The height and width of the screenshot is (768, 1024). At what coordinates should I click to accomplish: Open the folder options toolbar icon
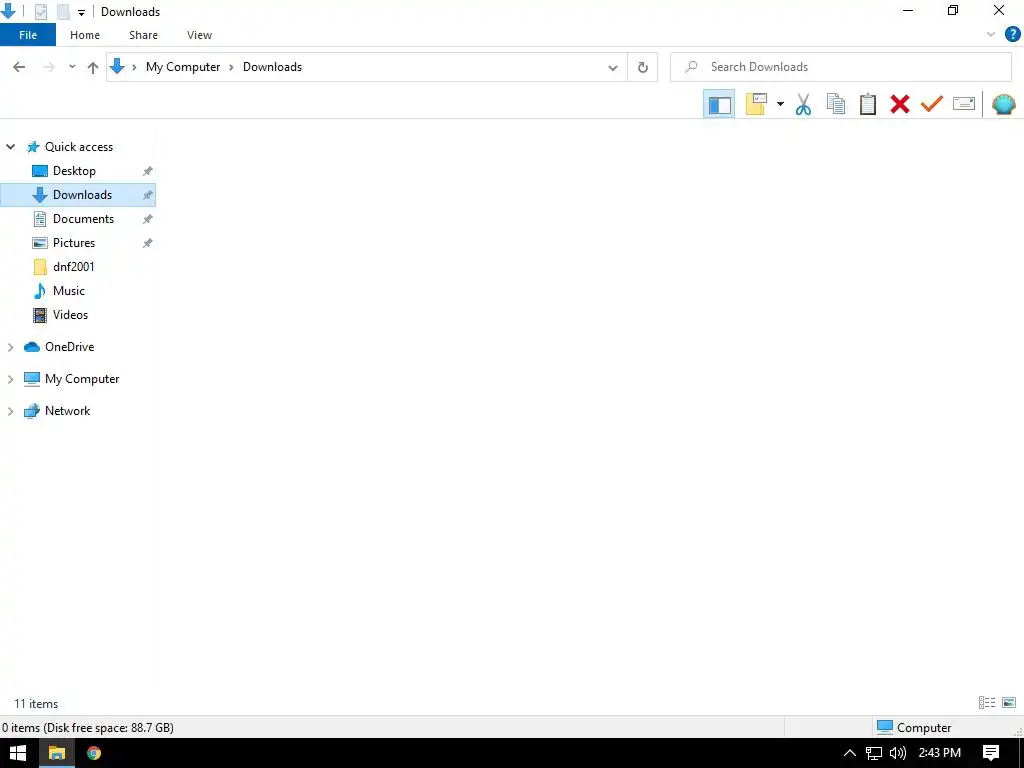[x=756, y=104]
